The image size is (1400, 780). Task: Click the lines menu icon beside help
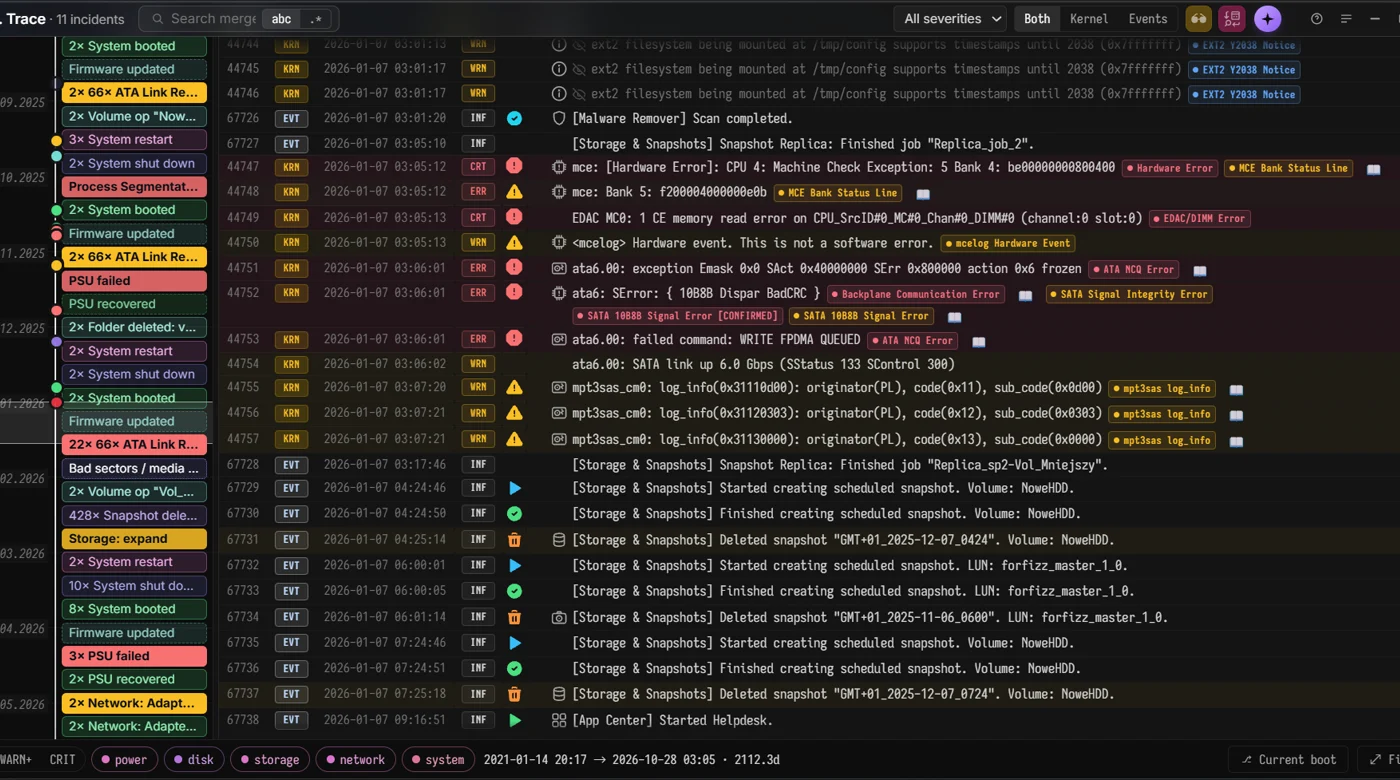coord(1346,19)
